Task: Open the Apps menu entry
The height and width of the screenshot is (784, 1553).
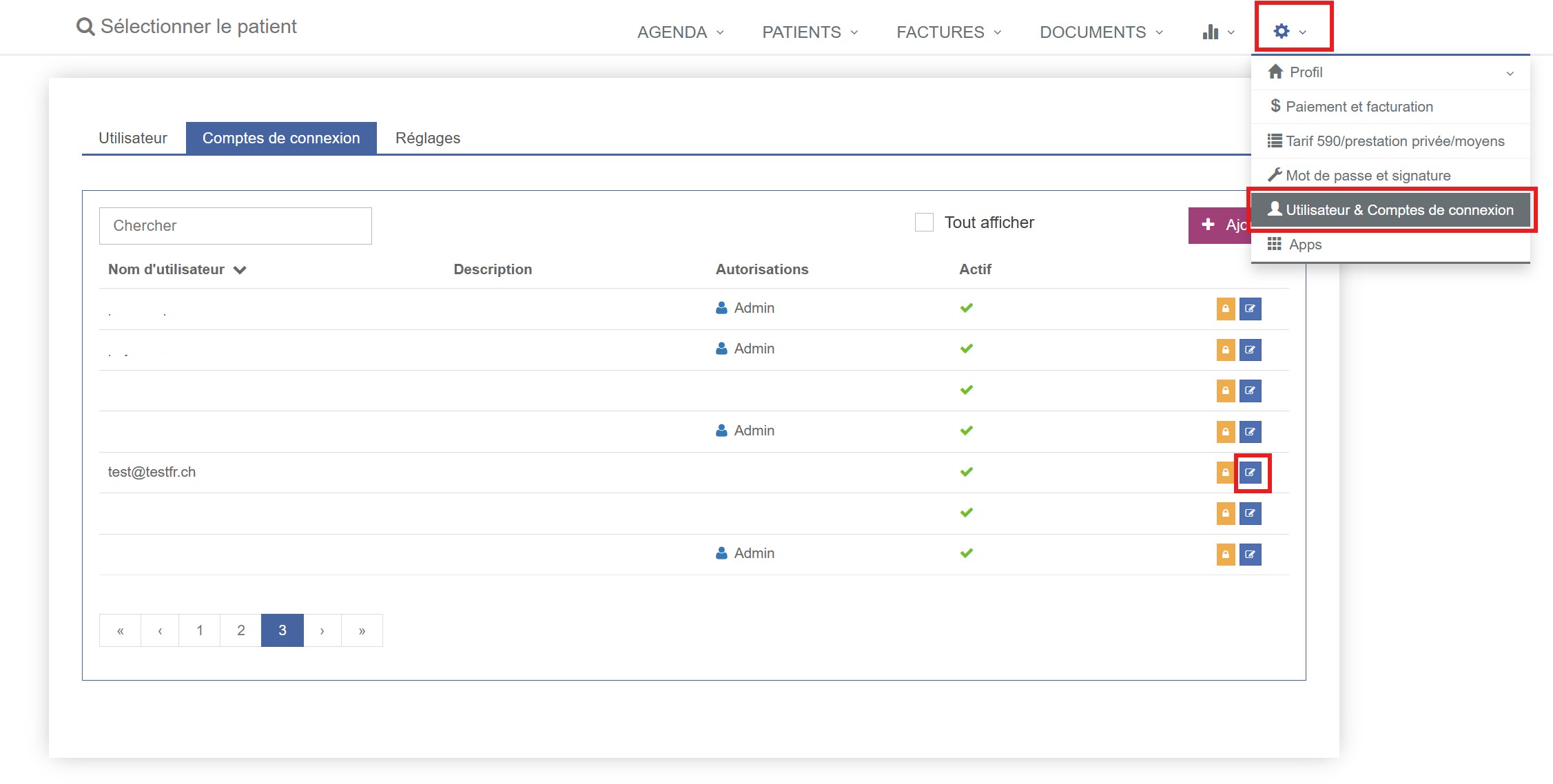Action: (1390, 245)
